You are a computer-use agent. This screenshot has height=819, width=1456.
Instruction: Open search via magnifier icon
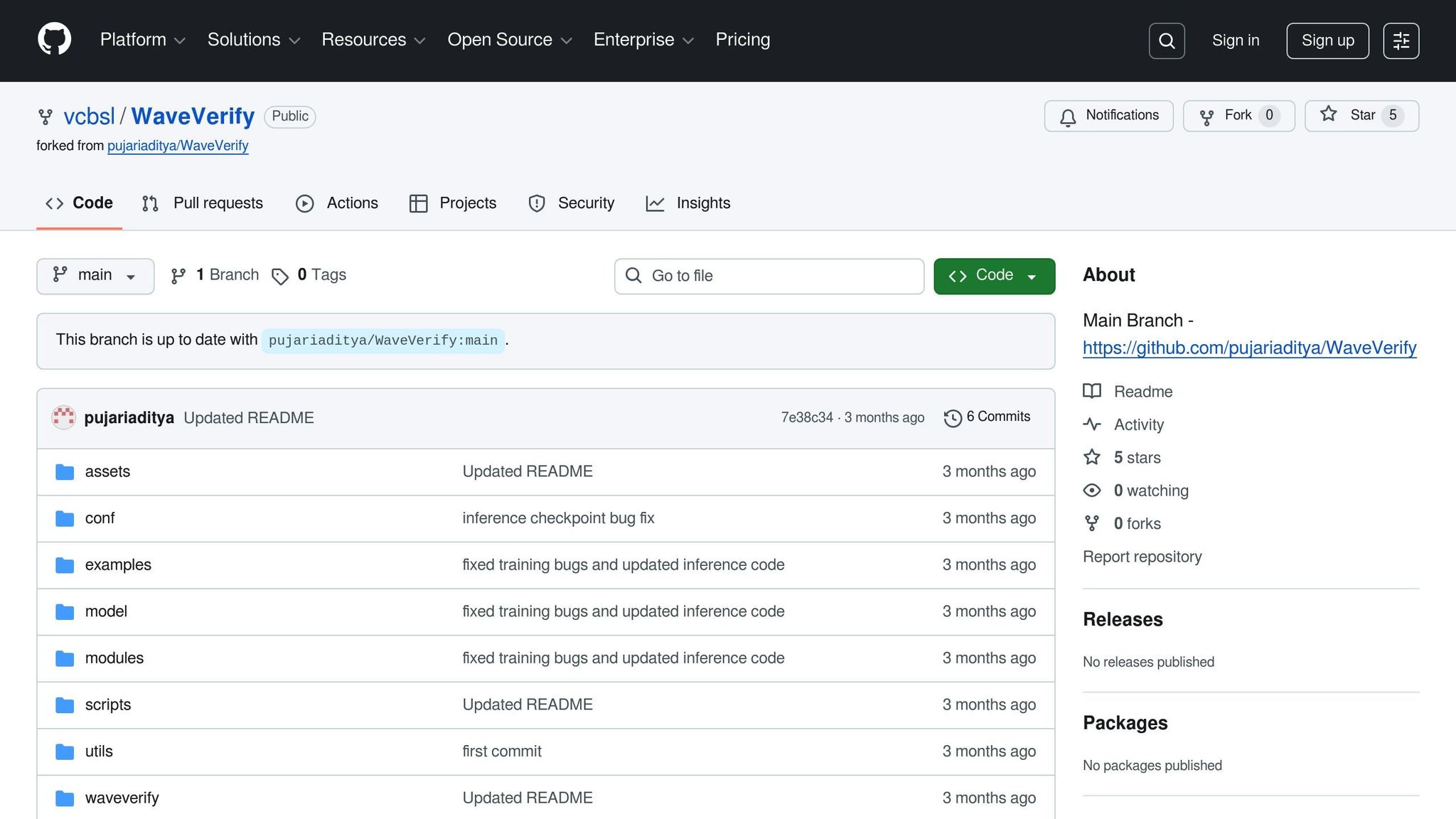[1166, 41]
